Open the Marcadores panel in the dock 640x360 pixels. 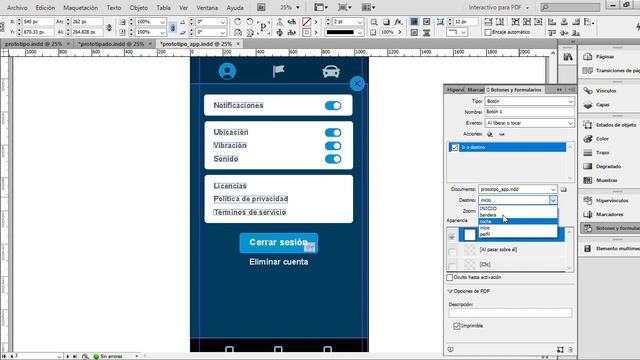tap(604, 214)
